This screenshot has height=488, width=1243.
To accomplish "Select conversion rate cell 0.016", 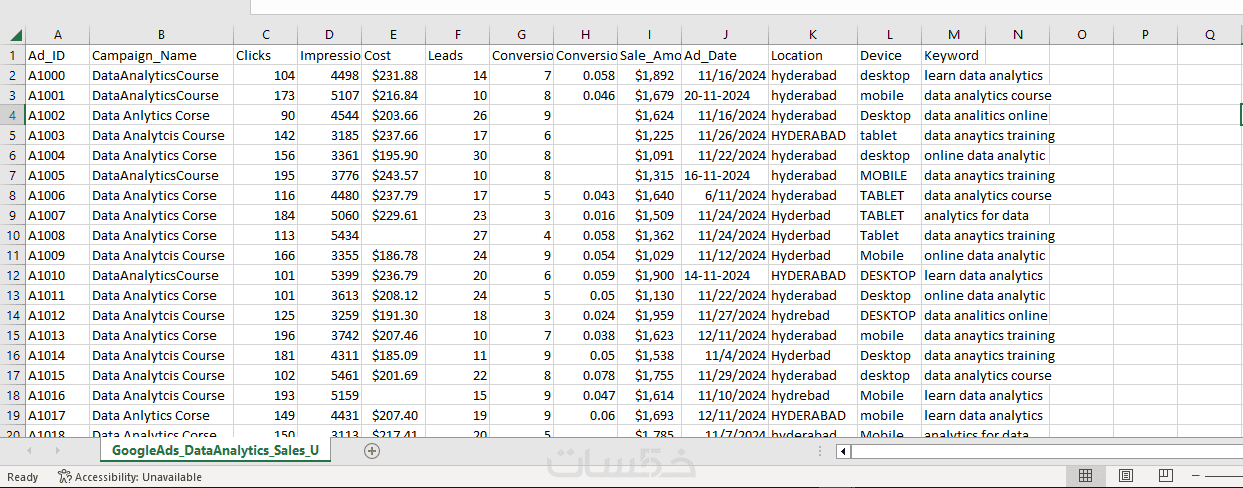I will [x=585, y=215].
